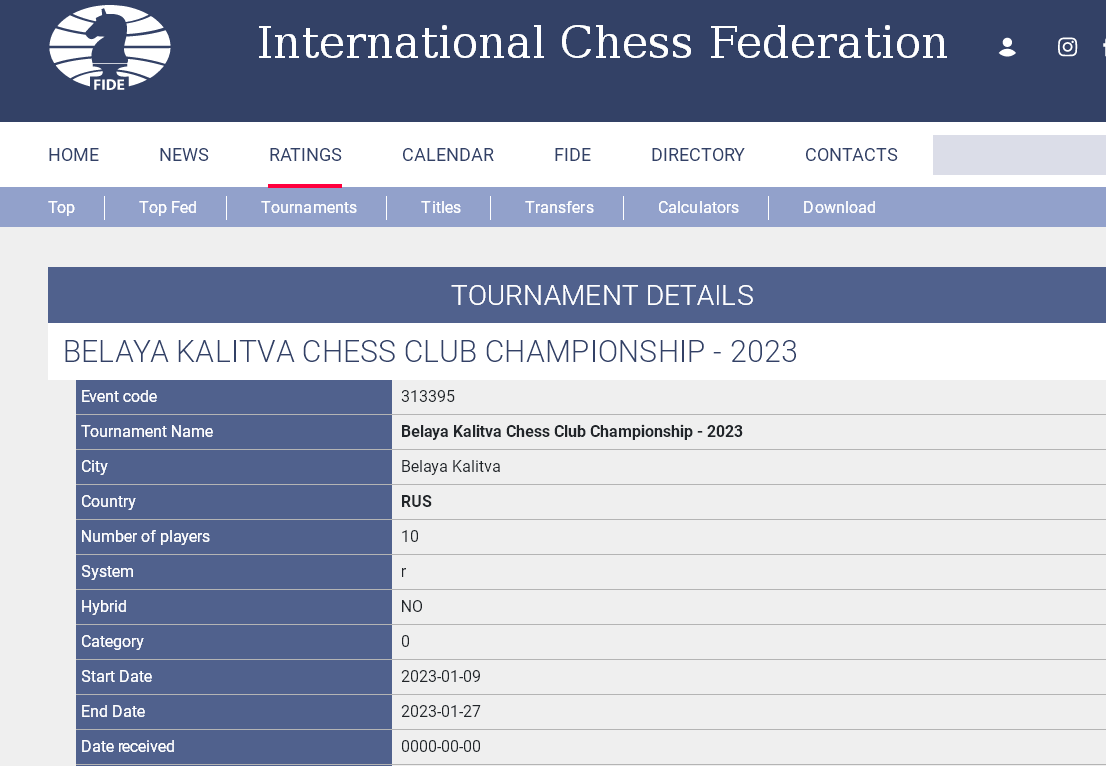Open the DIRECTORY menu item
The height and width of the screenshot is (766, 1106).
pyautogui.click(x=698, y=155)
